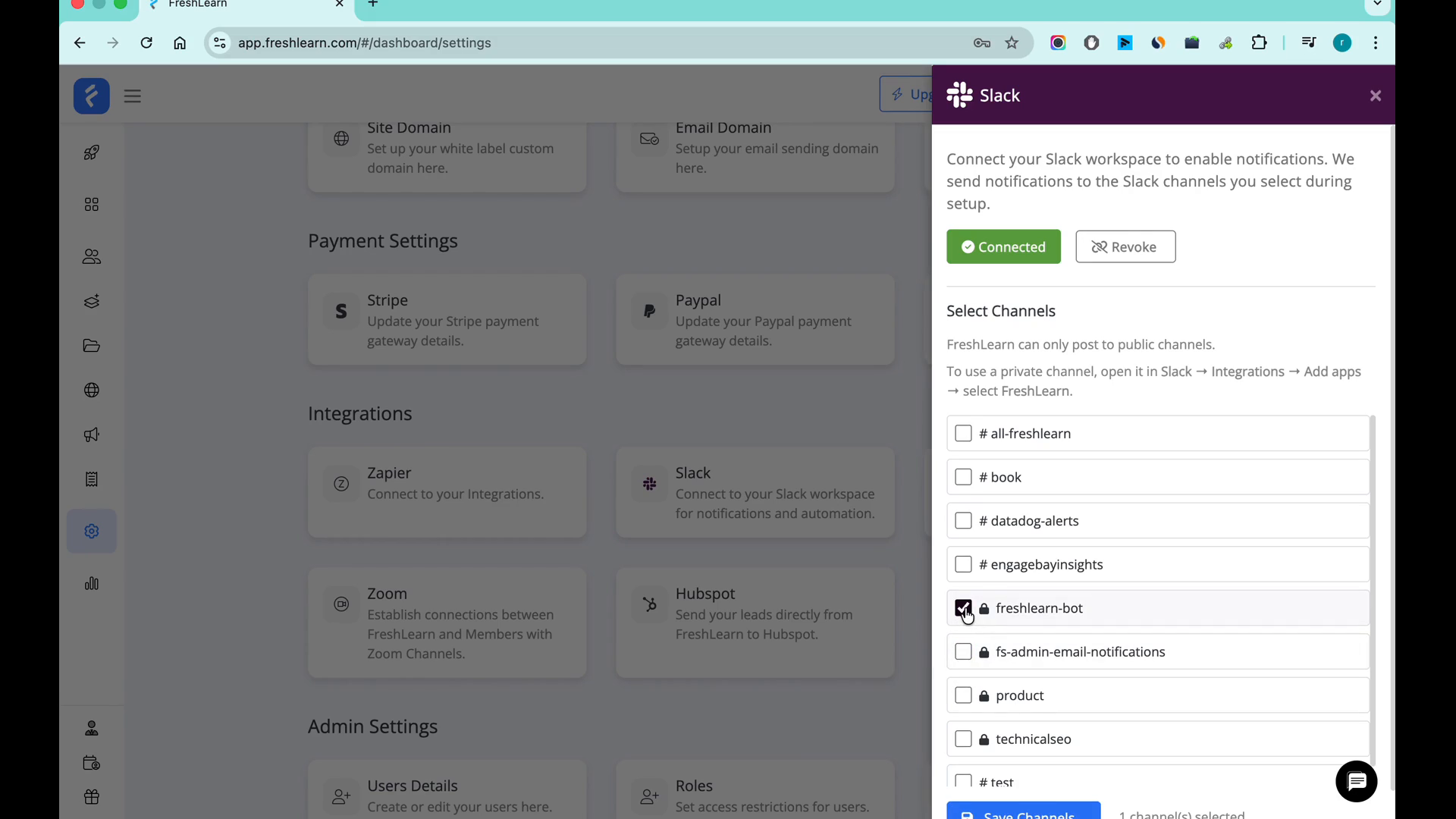Open Chrome three-dot menu

tap(1375, 43)
